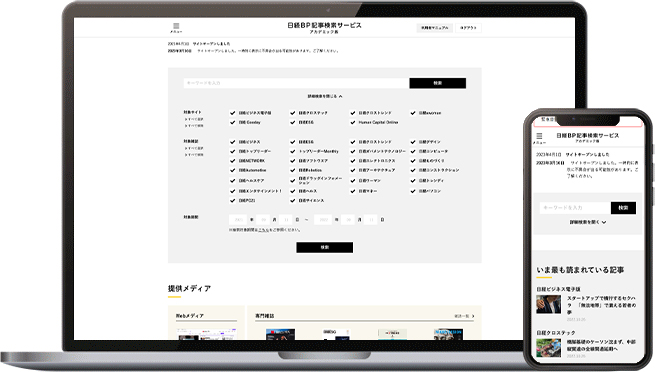Uncheck 日経クロストレンド in the 対象雑誌 group
Screen dimensions: 655x372
pos(353,142)
